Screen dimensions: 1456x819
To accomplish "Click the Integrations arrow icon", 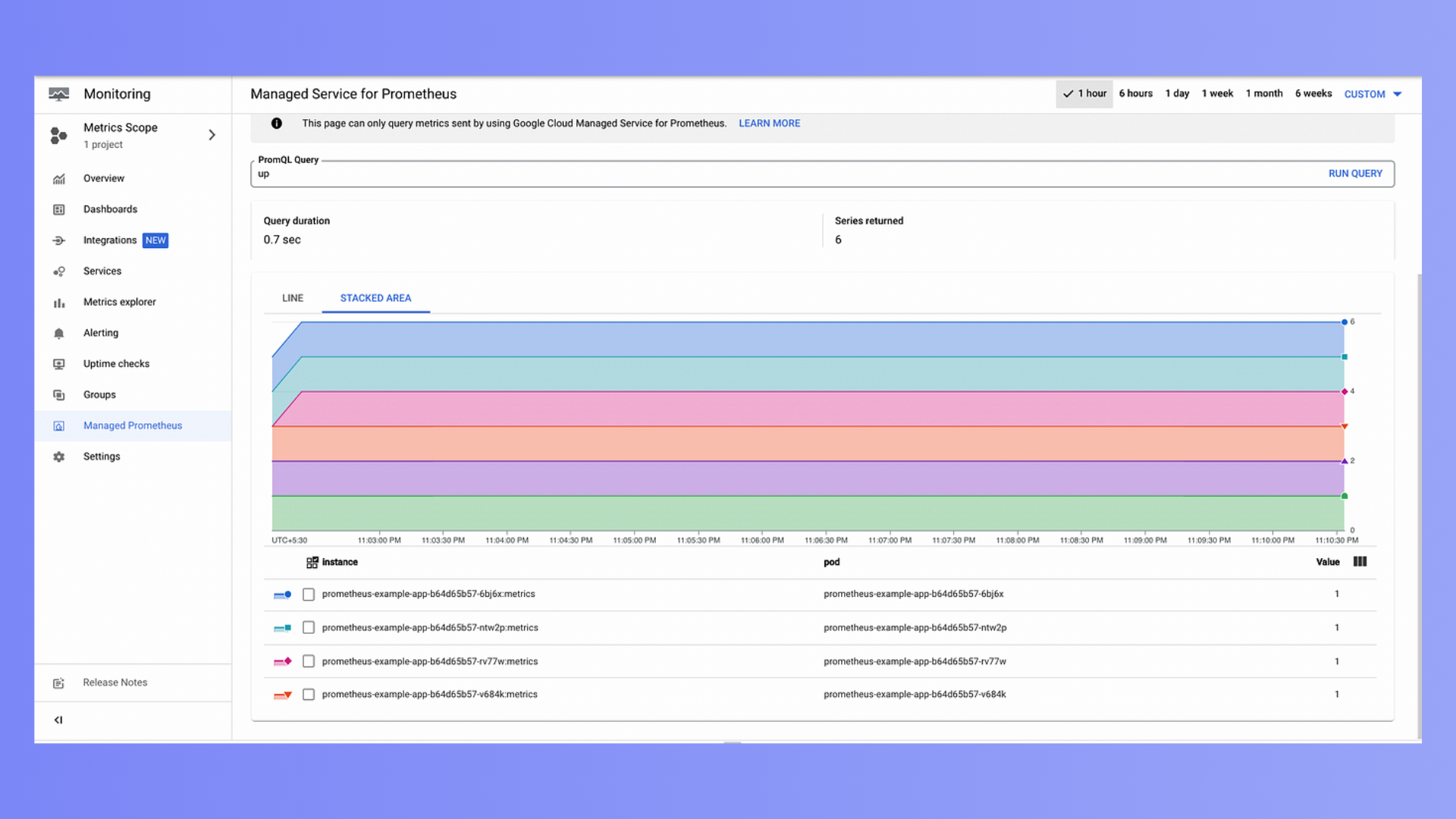I will click(59, 240).
